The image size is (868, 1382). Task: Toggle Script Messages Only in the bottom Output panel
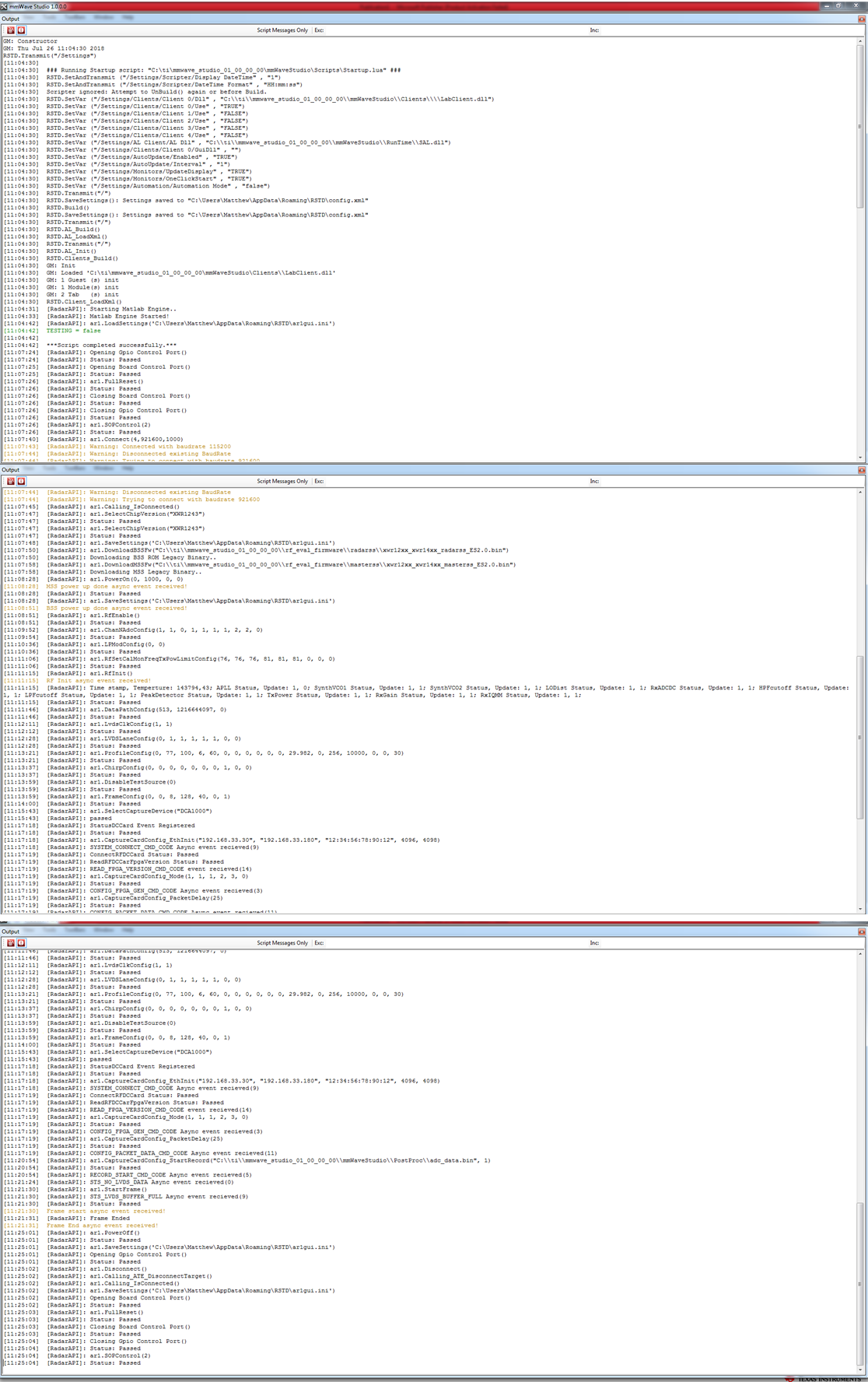click(x=282, y=942)
